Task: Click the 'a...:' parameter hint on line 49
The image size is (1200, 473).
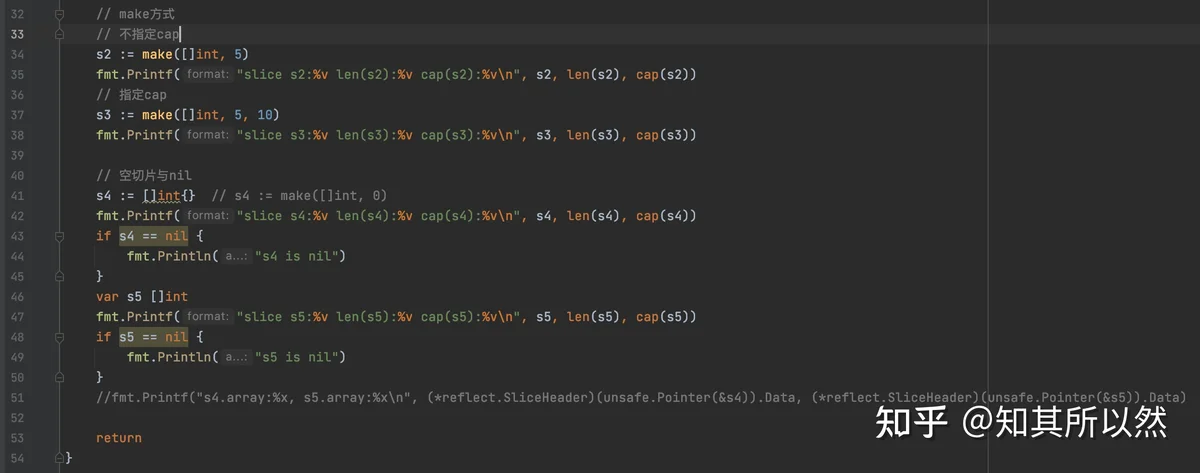Action: (236, 357)
